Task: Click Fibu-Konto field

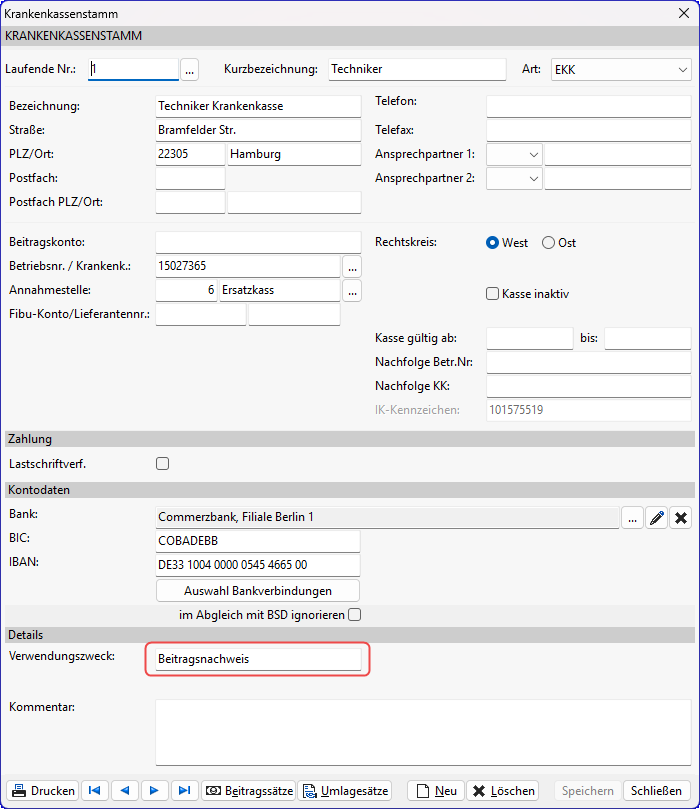Action: (201, 314)
